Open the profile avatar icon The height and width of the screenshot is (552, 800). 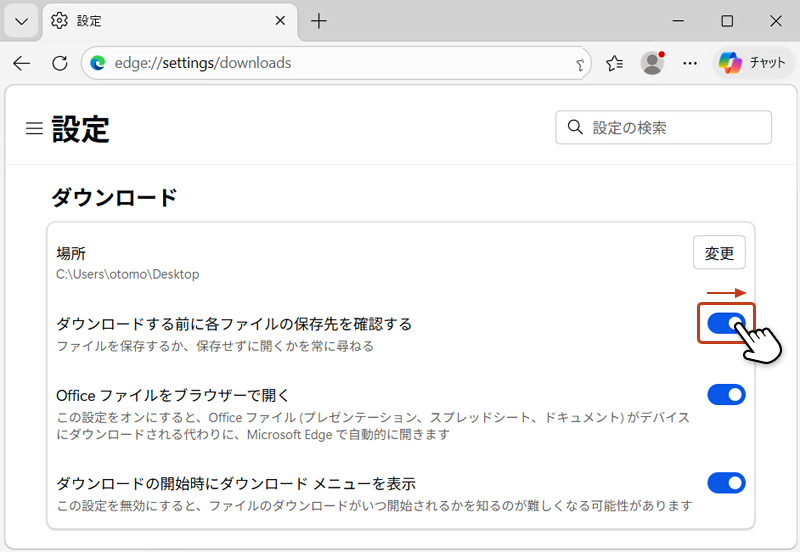click(x=653, y=63)
